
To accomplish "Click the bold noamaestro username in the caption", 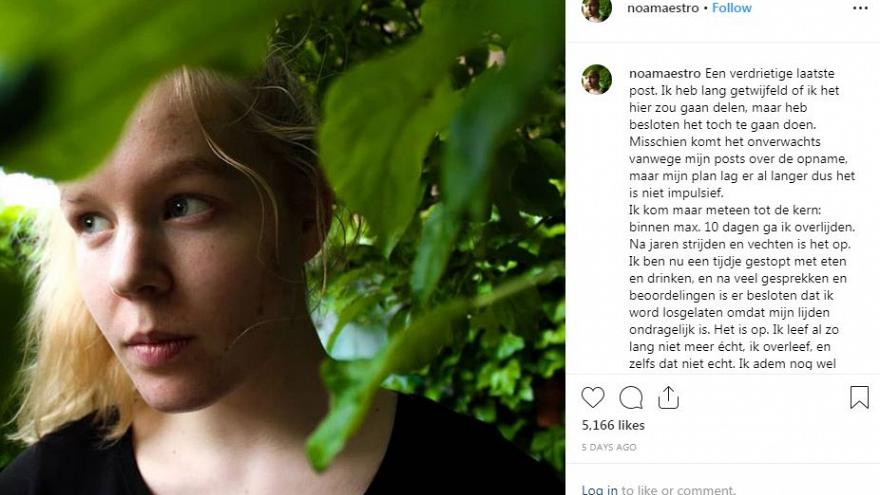I will [664, 73].
